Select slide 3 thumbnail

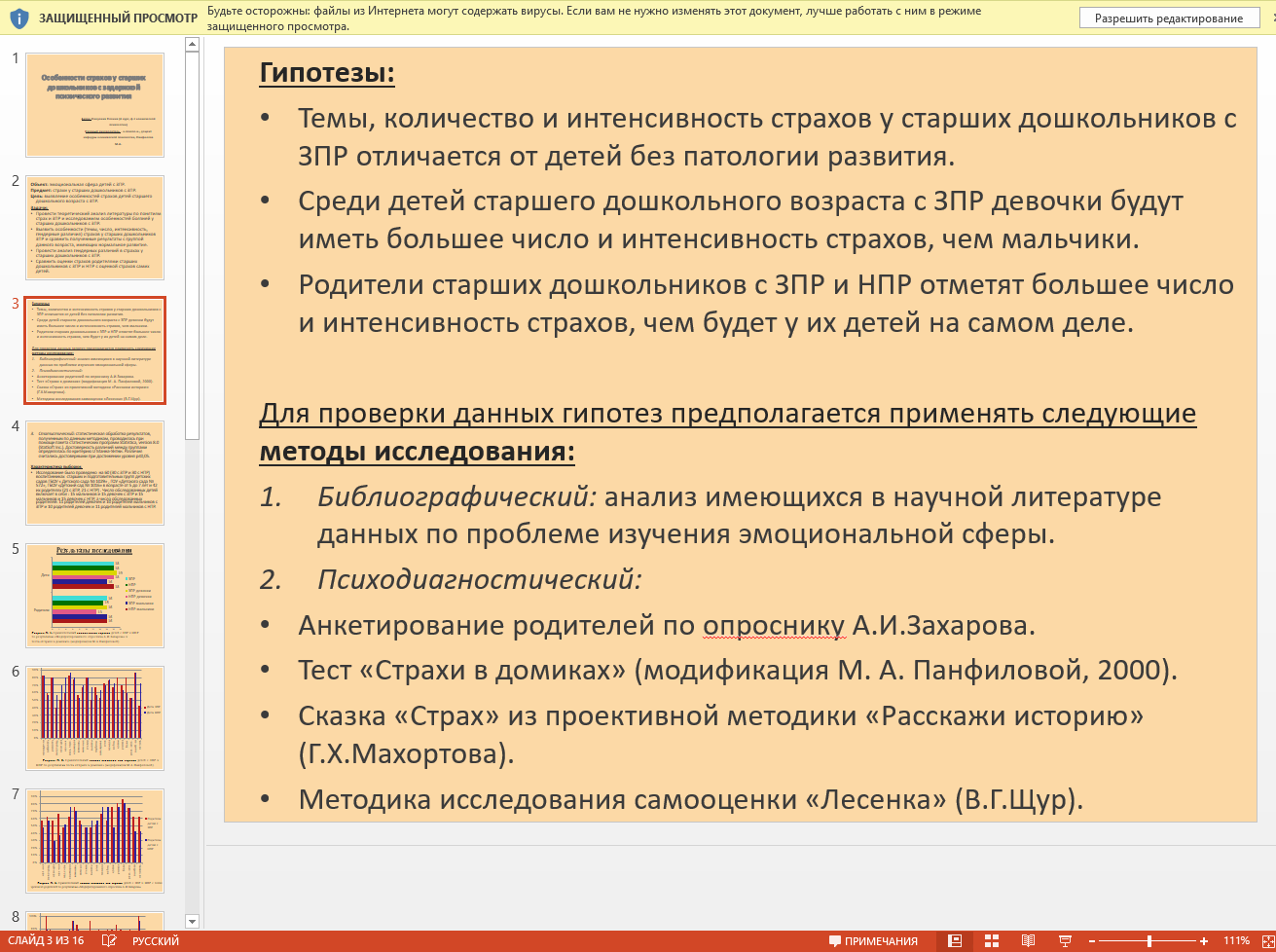[x=94, y=350]
